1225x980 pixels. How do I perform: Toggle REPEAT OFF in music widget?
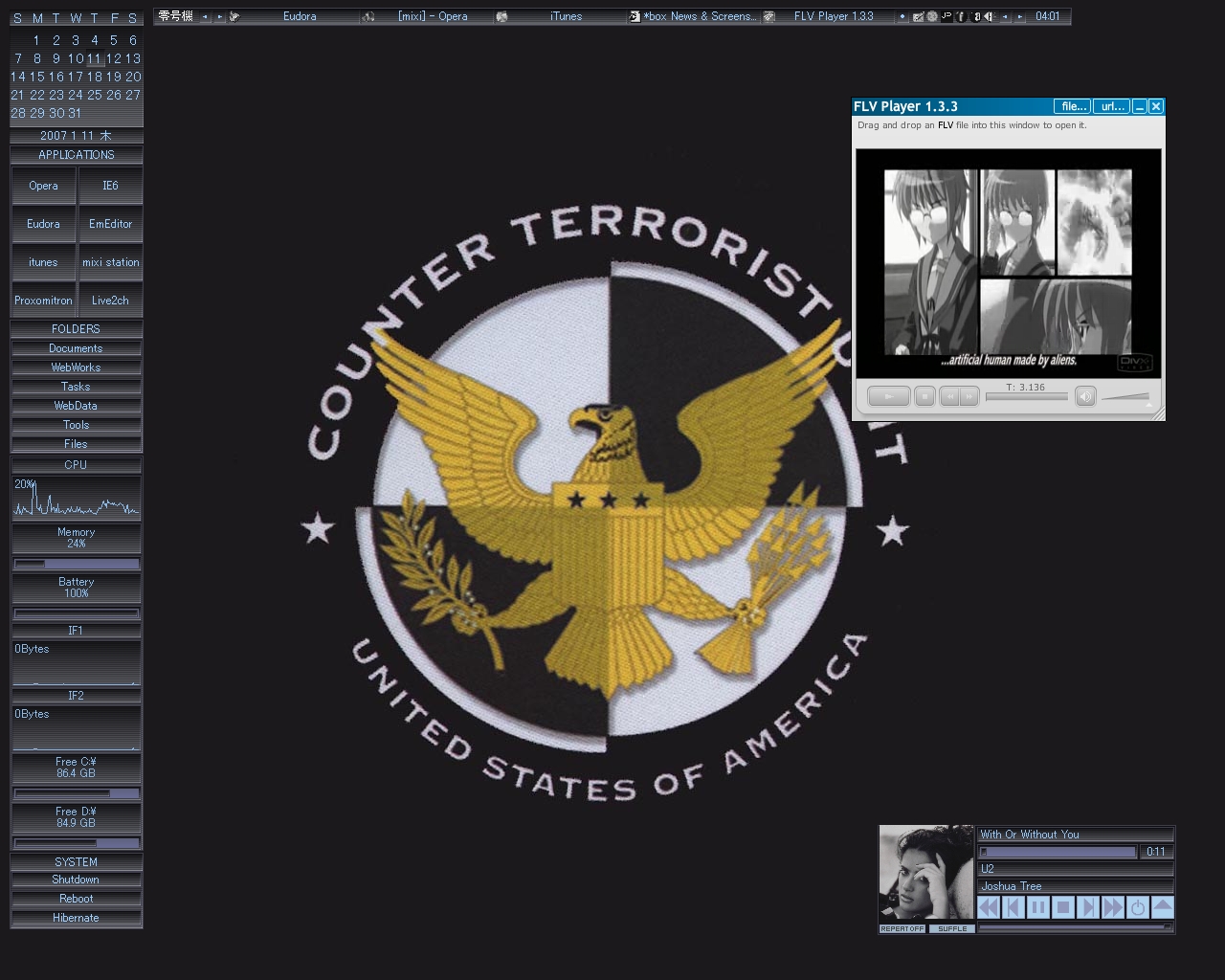pyautogui.click(x=902, y=928)
